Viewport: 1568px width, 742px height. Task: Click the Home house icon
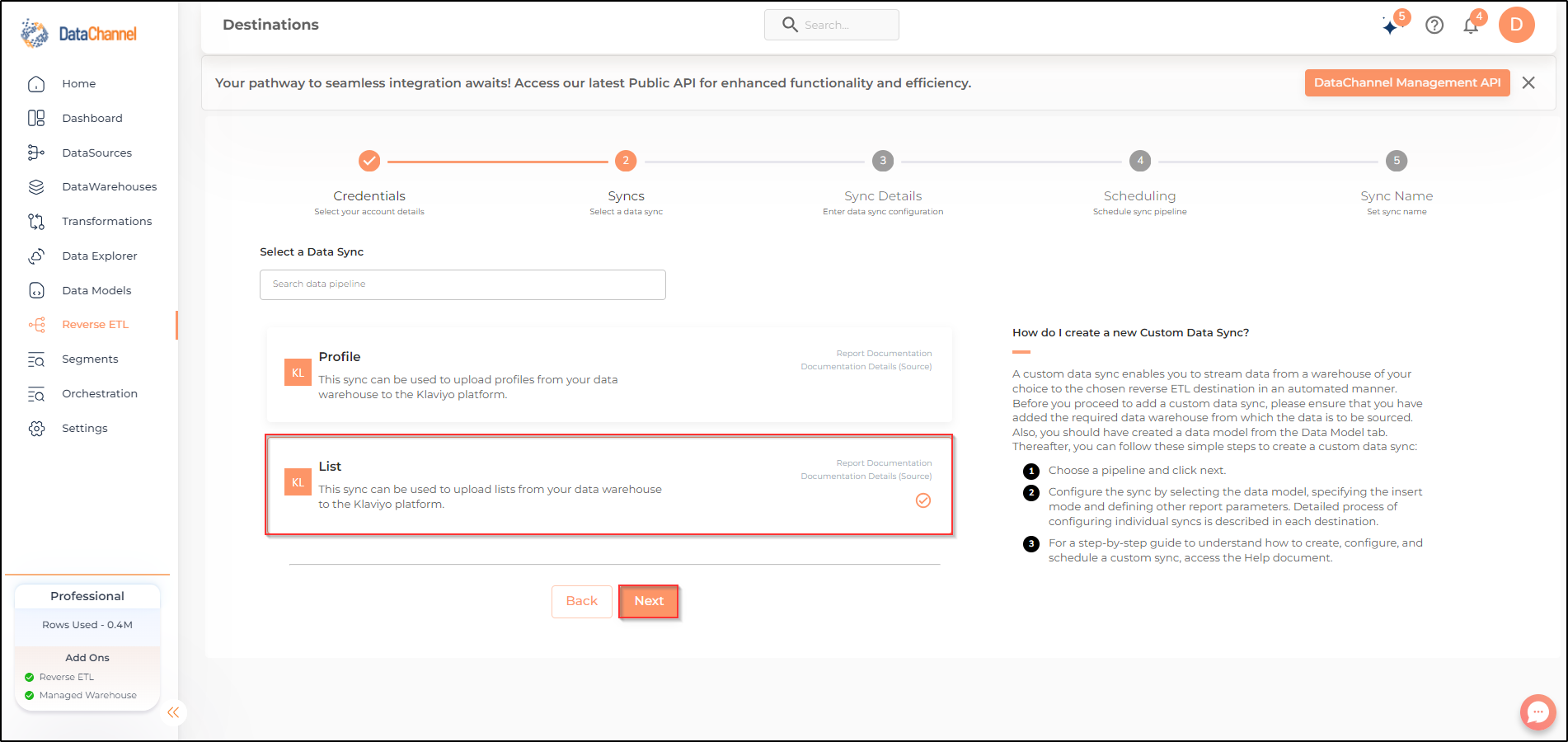tap(36, 84)
